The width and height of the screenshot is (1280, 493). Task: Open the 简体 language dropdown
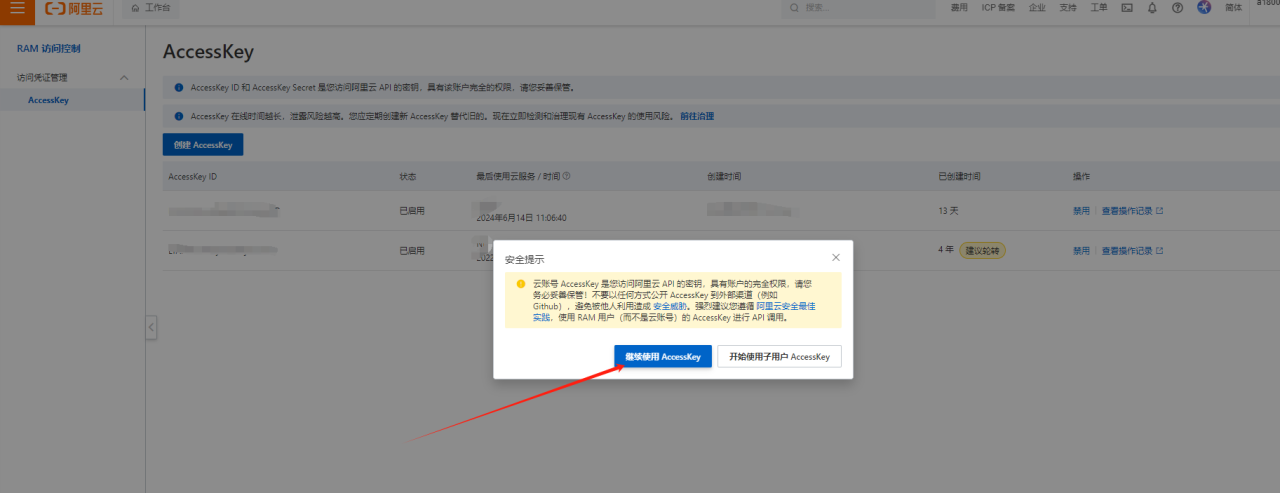pyautogui.click(x=1234, y=8)
